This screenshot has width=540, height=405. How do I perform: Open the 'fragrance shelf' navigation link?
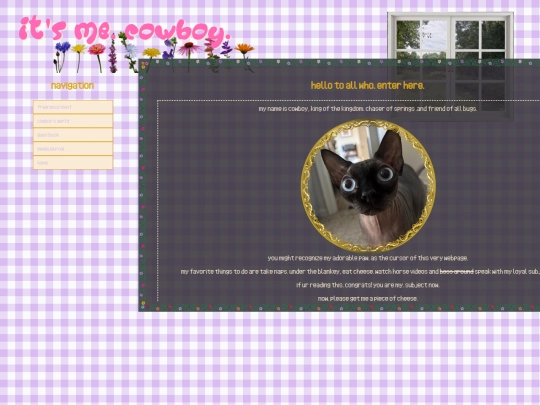pos(73,107)
